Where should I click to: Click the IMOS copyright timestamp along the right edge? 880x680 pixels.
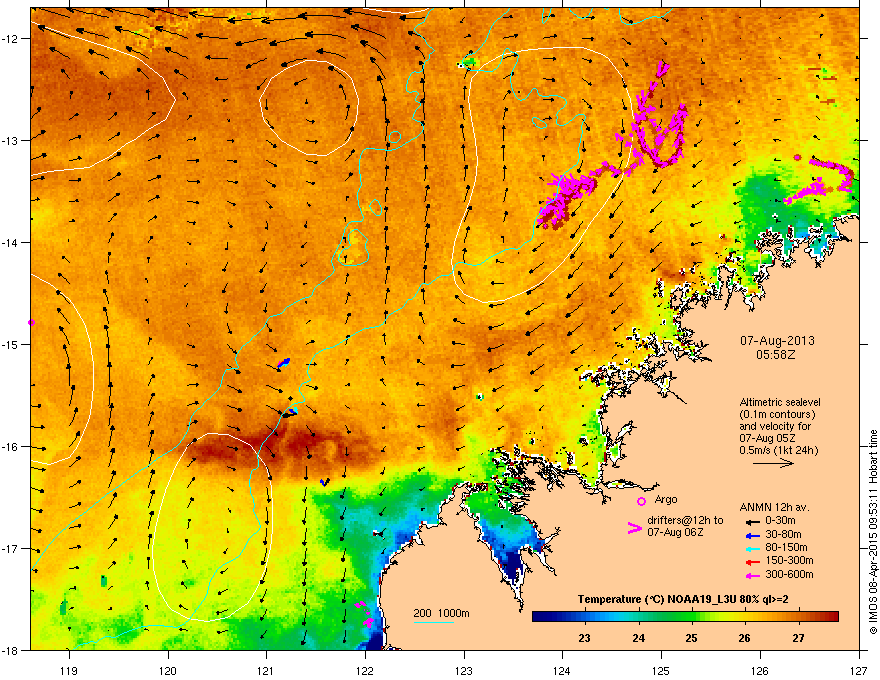pos(873,532)
